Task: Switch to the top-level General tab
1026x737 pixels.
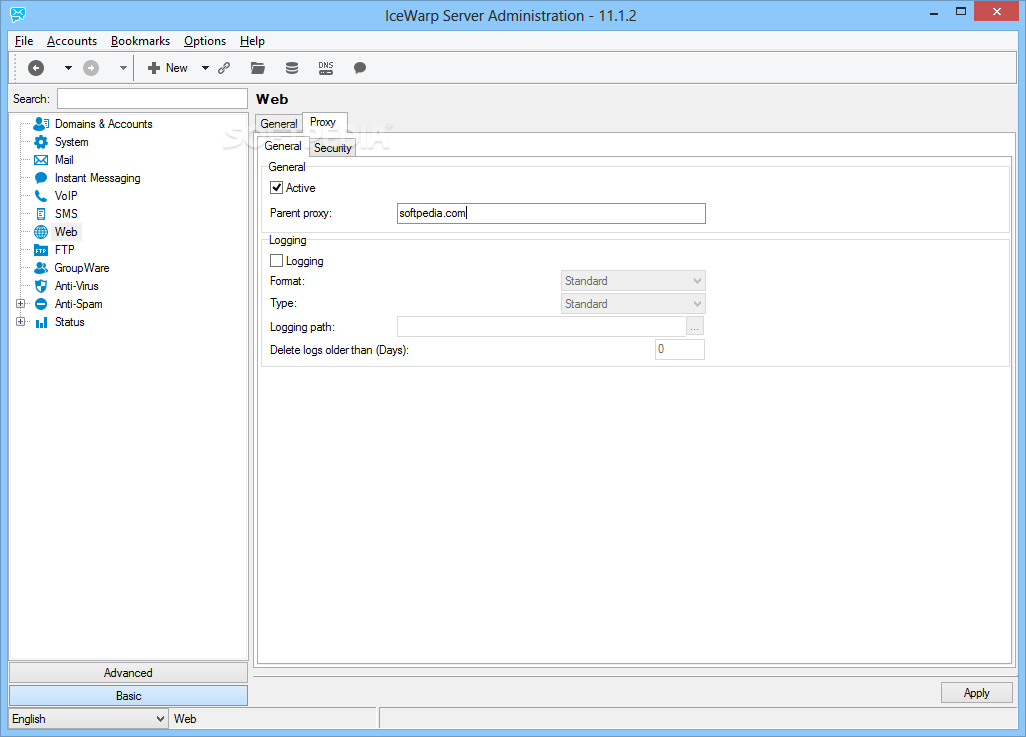Action: click(x=279, y=124)
